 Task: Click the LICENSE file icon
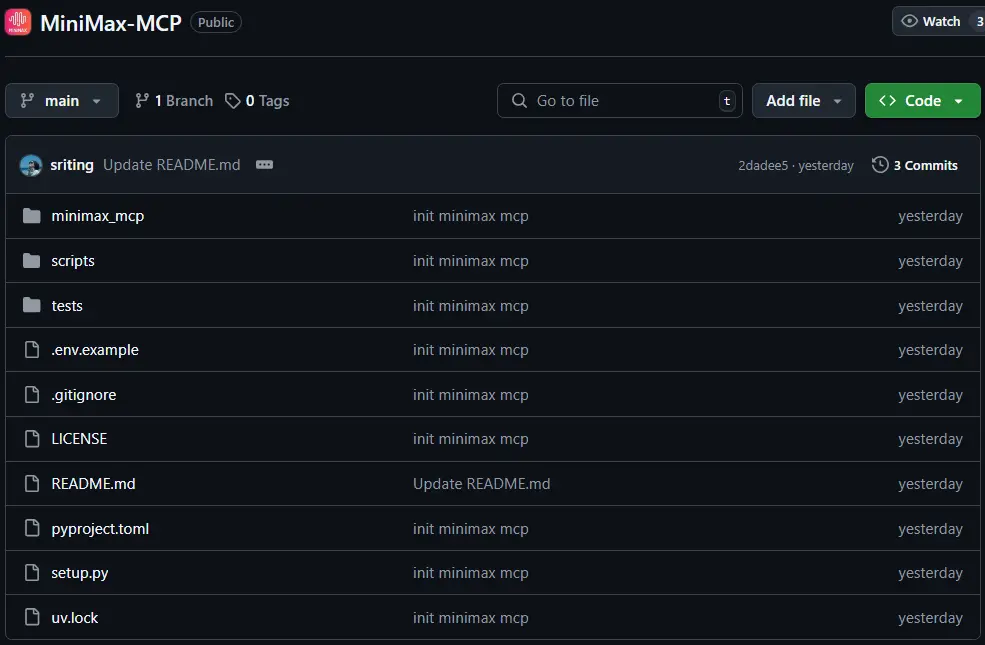pos(32,439)
